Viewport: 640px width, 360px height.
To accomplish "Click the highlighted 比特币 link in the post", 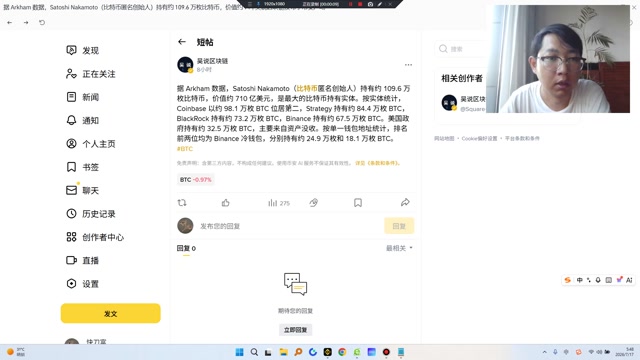I will (307, 88).
